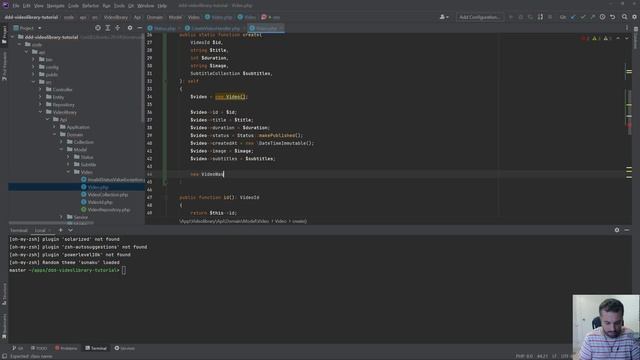
Task: Expand the Status folder
Action: pyautogui.click(x=68, y=157)
